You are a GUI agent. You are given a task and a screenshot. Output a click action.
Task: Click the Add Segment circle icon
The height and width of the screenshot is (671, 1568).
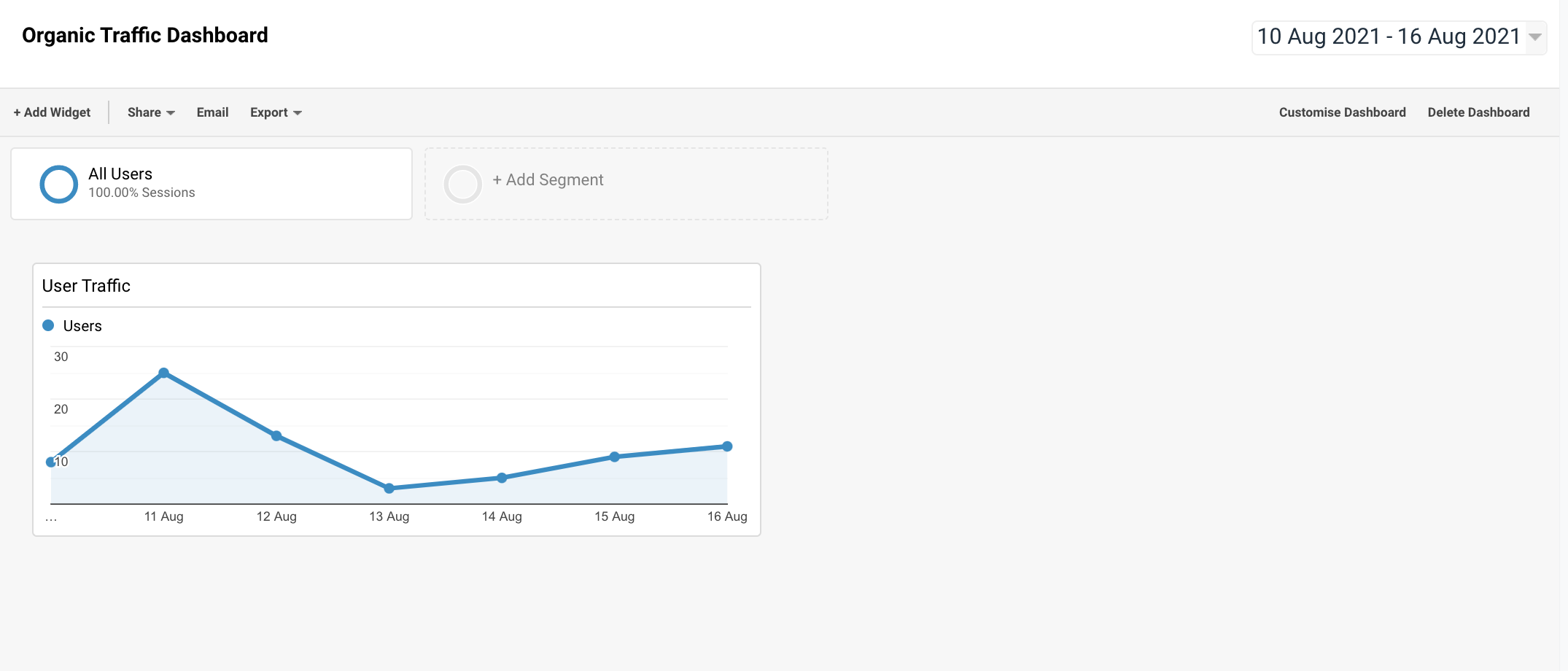click(x=462, y=184)
